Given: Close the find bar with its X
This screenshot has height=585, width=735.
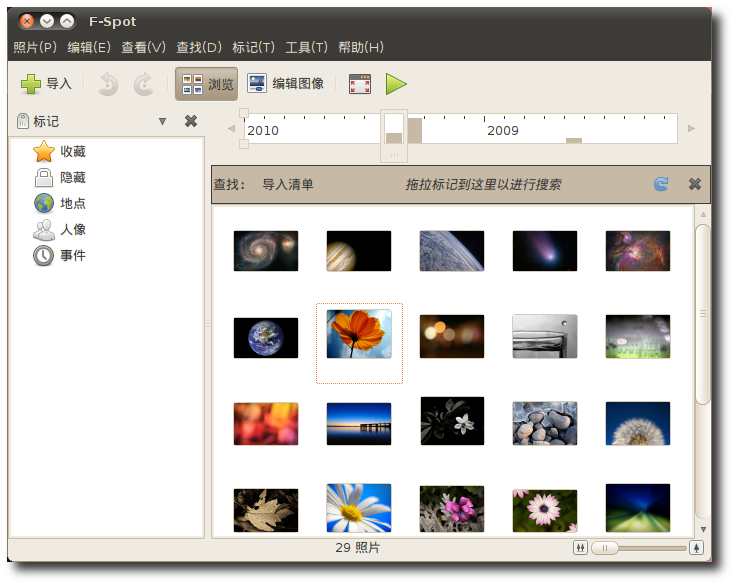Looking at the screenshot, I should 695,184.
